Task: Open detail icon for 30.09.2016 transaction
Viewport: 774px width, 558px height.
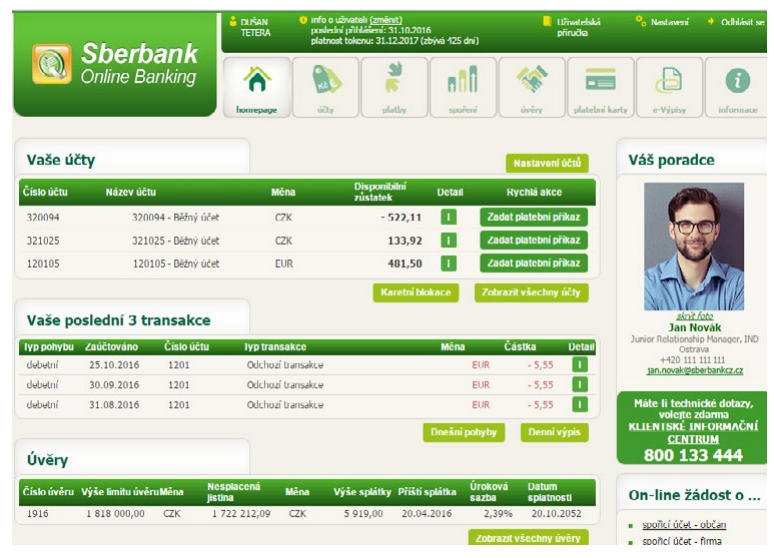Action: tap(580, 385)
